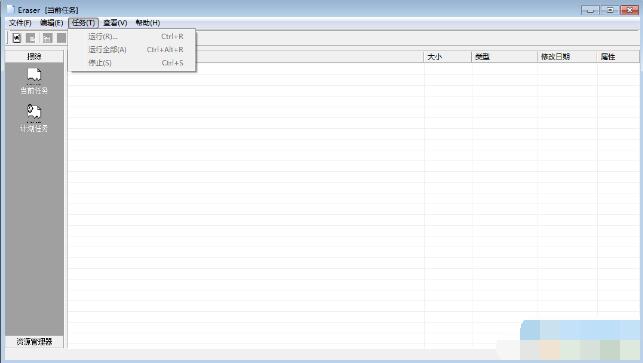Click the New Task toolbar icon

coord(16,38)
